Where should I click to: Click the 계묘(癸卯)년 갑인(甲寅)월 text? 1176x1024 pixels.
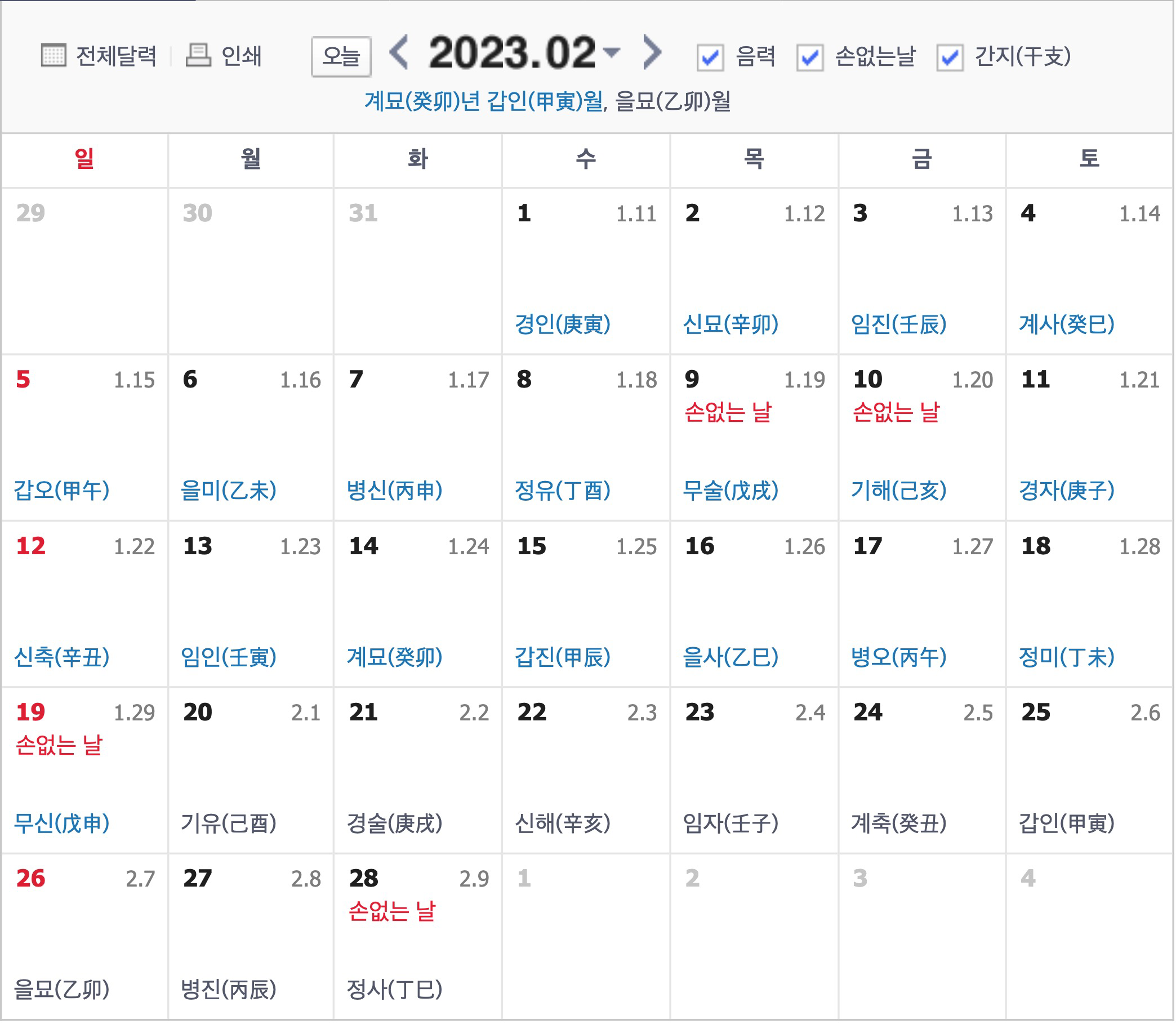pyautogui.click(x=484, y=102)
